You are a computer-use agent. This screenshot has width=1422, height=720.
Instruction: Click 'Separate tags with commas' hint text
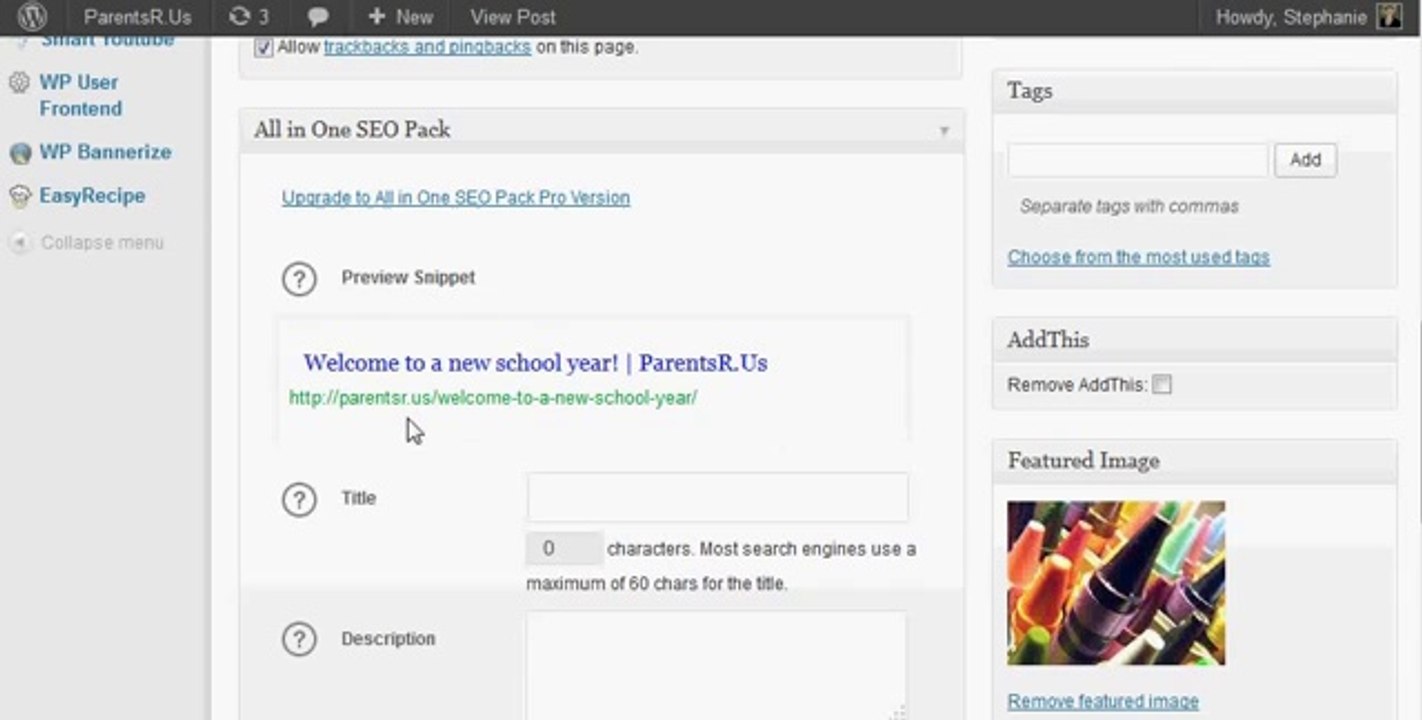tap(1129, 207)
